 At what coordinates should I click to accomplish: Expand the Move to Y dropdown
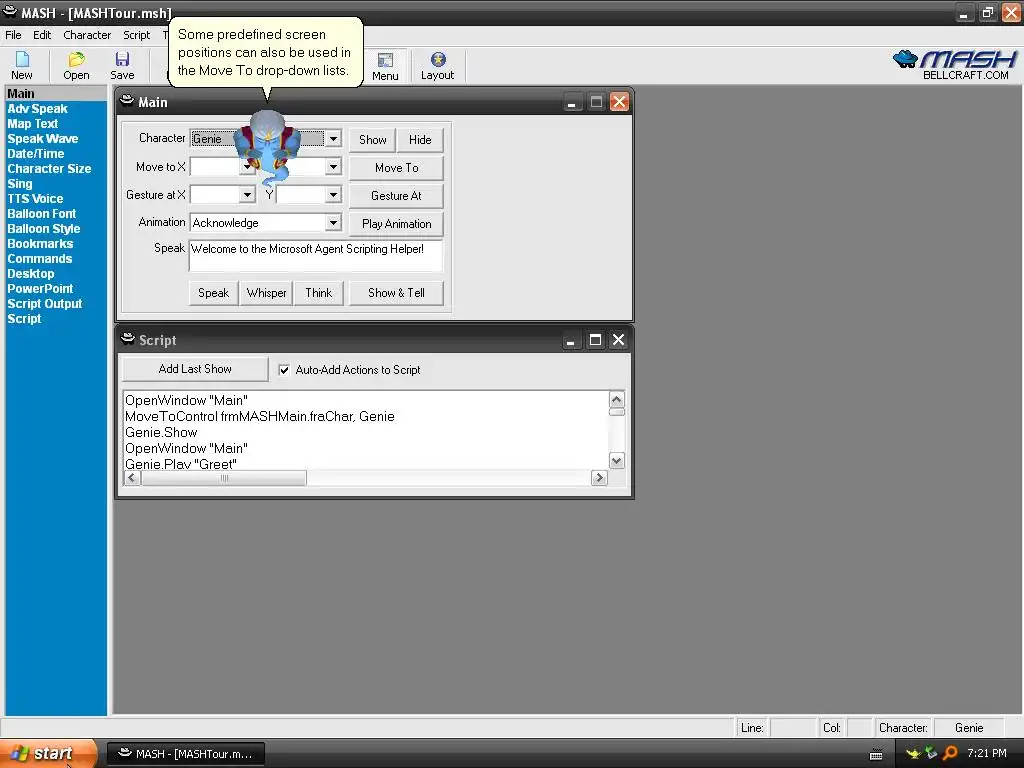coord(333,167)
